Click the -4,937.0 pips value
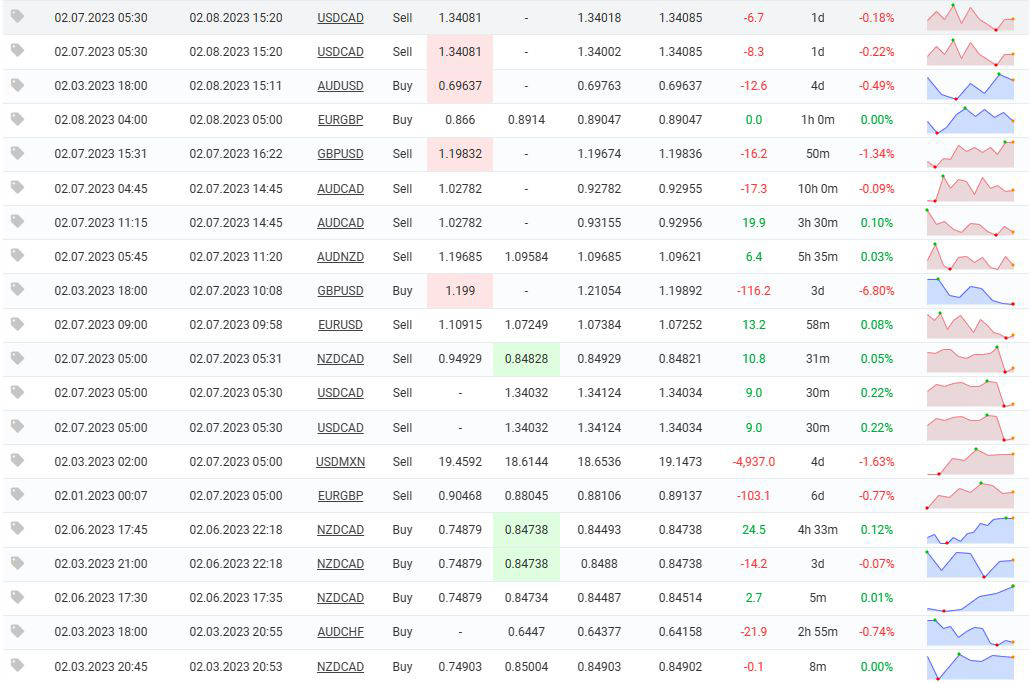 (754, 461)
